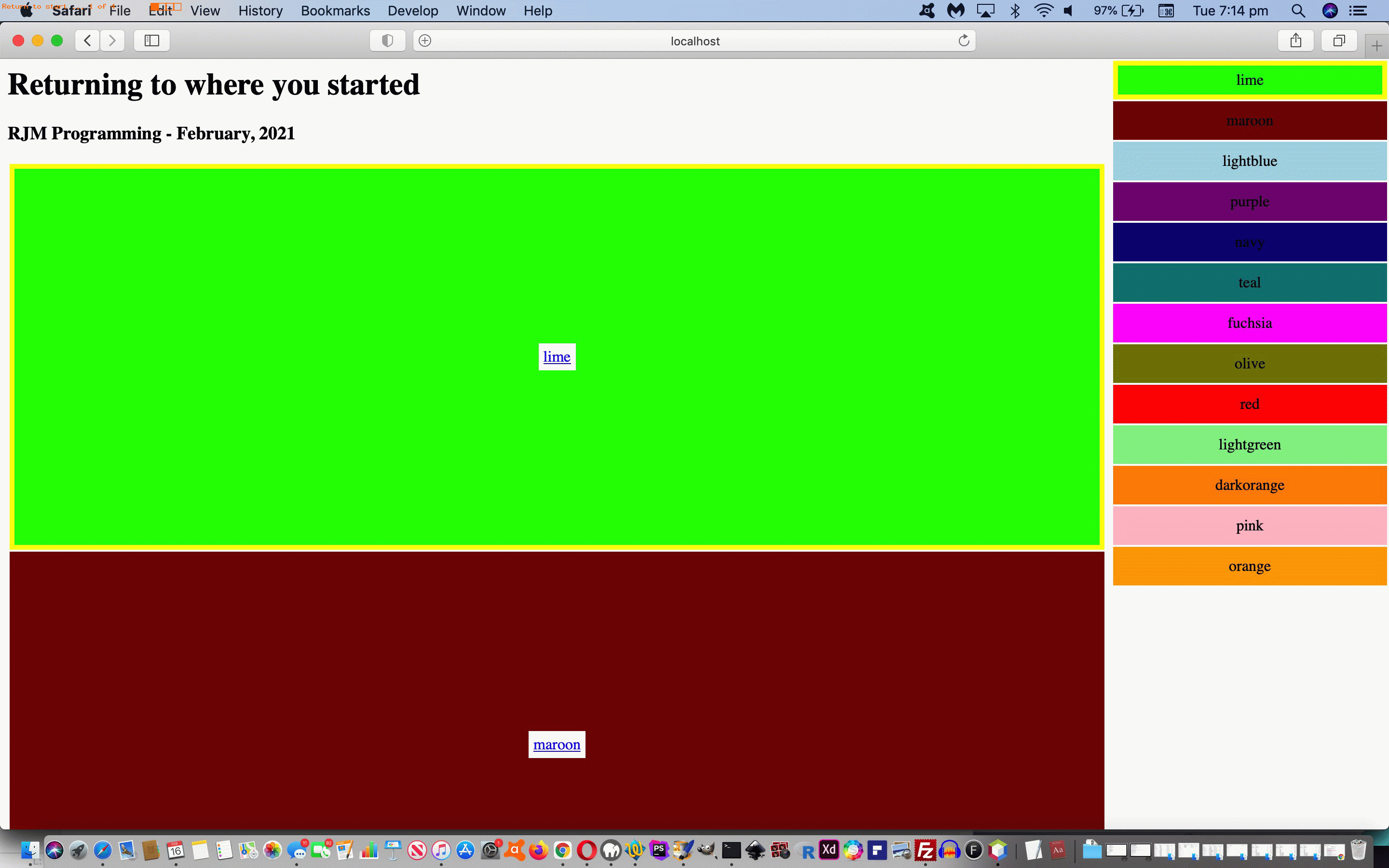The width and height of the screenshot is (1389, 868).
Task: Open the Bluetooth status menu
Action: (x=1015, y=11)
